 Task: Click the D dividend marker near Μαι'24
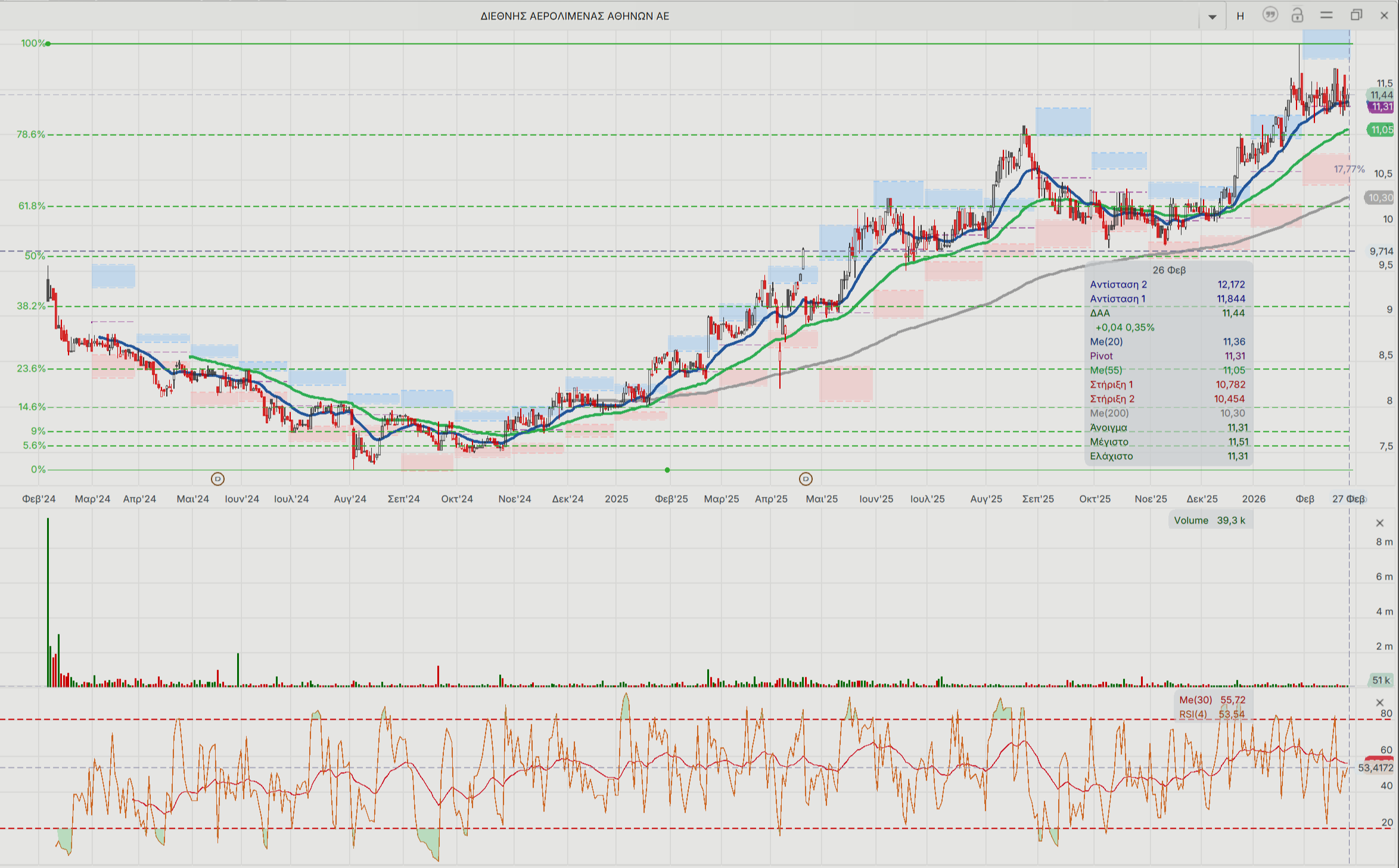click(217, 478)
